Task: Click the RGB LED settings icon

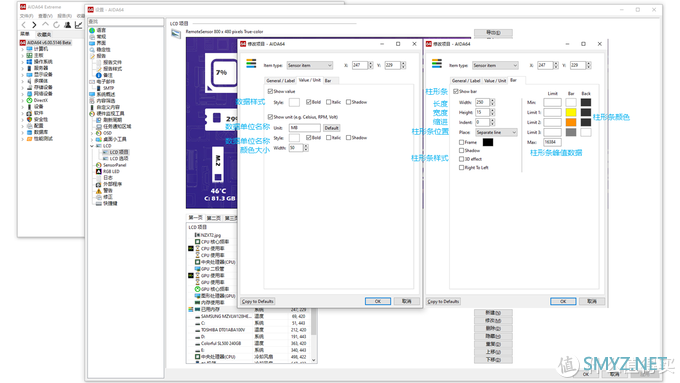Action: click(98, 171)
